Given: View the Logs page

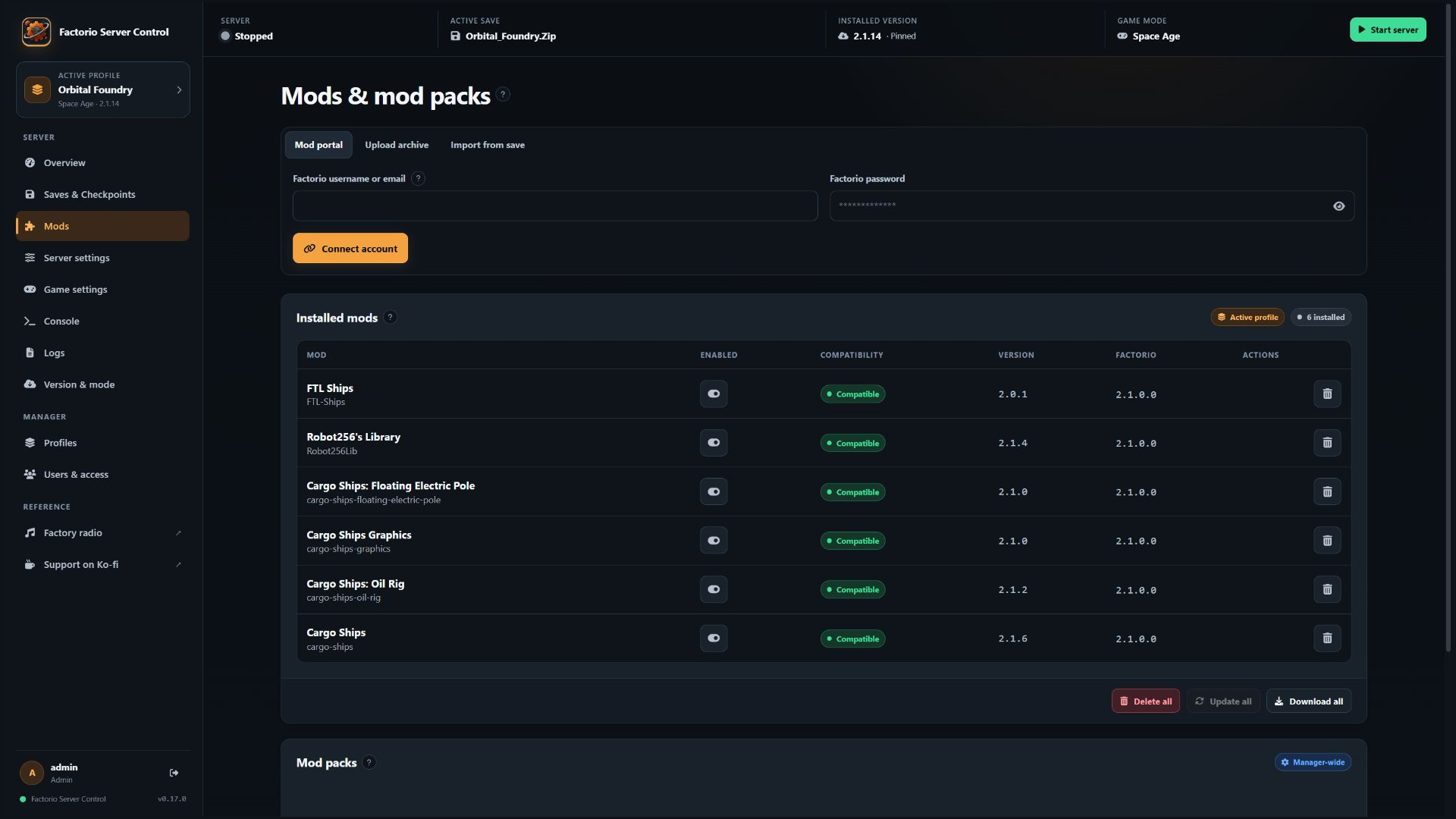Looking at the screenshot, I should click(x=103, y=353).
